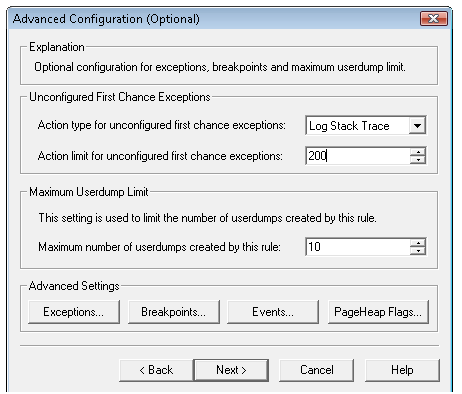Open Help for this dialog
462x394 pixels.
pos(402,370)
